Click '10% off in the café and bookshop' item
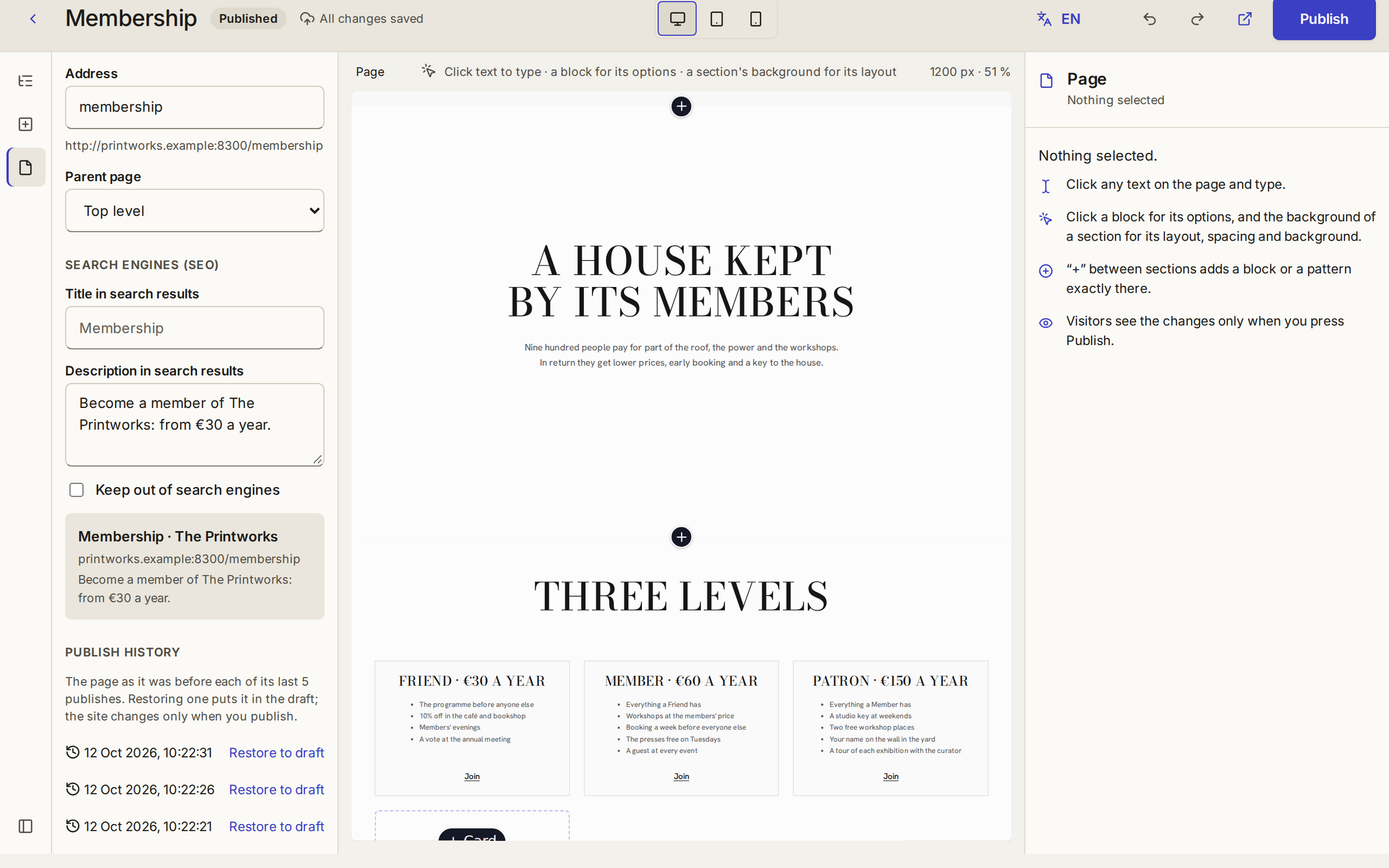 point(472,716)
